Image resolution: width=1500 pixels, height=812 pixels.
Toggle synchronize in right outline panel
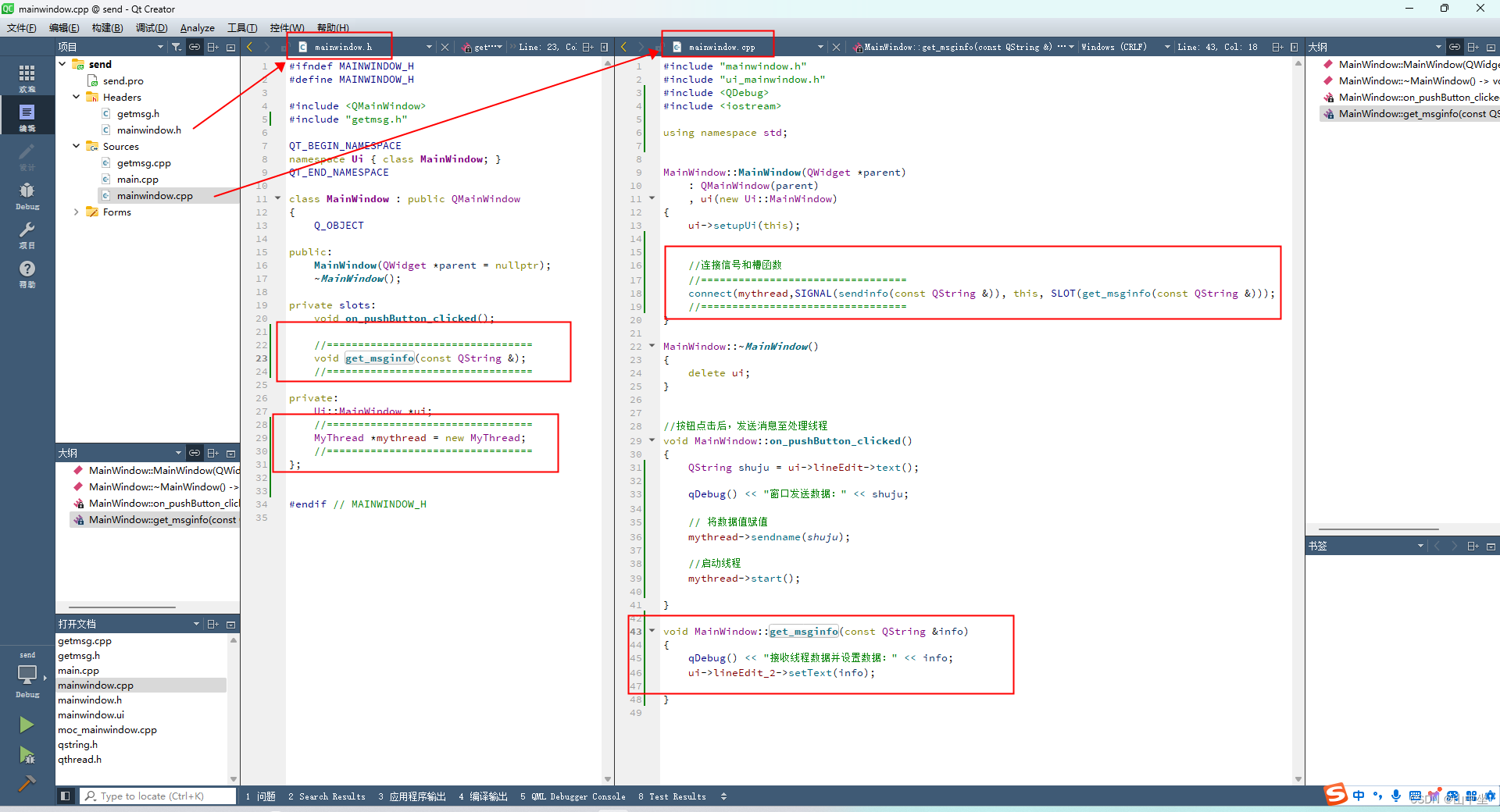pyautogui.click(x=1455, y=47)
